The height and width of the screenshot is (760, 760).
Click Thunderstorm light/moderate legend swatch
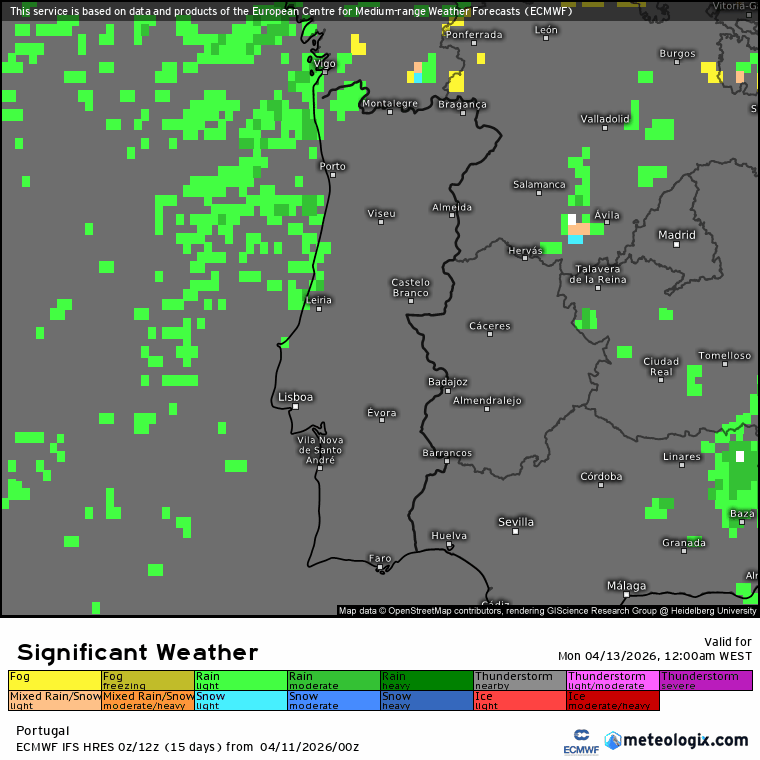(x=613, y=681)
